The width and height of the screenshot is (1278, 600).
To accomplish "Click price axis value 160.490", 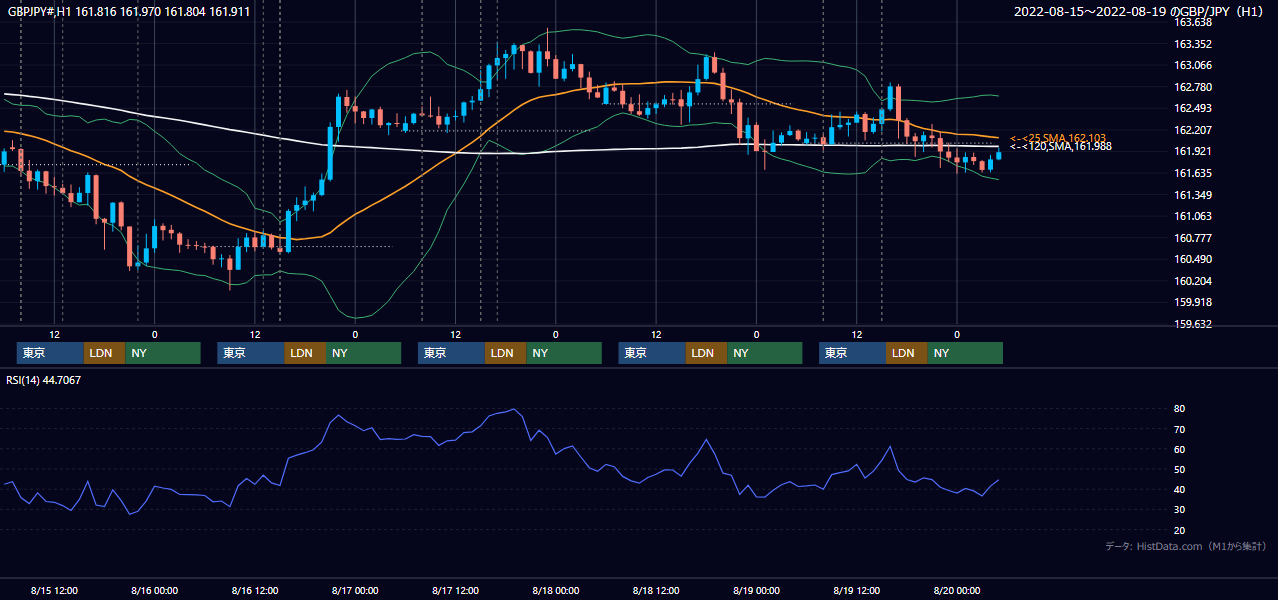I will coord(1192,259).
